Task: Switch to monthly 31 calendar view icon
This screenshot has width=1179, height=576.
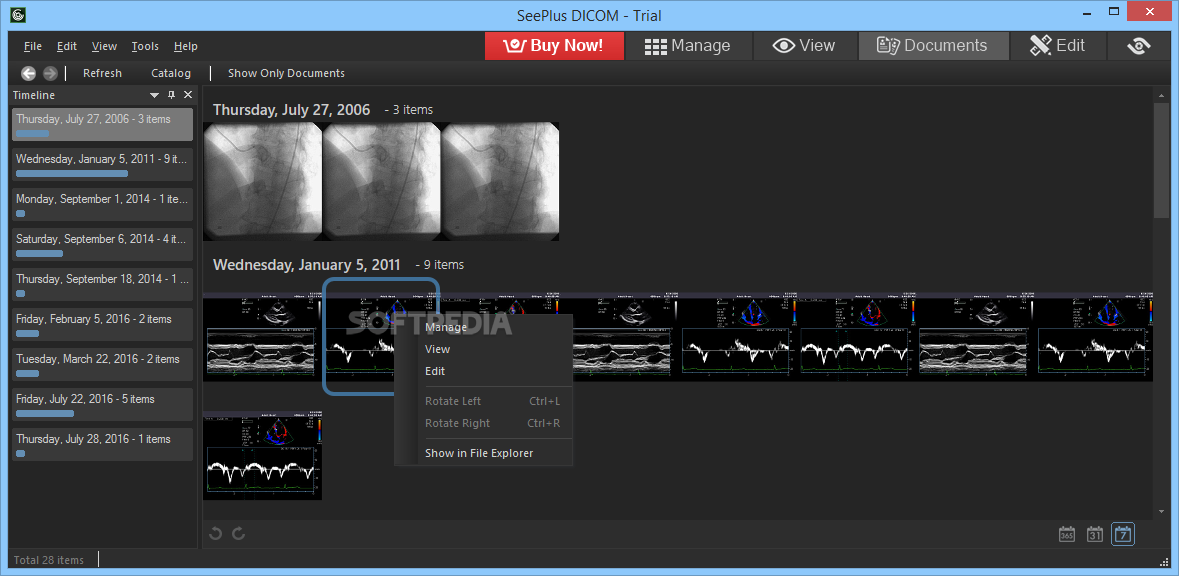Action: point(1095,535)
